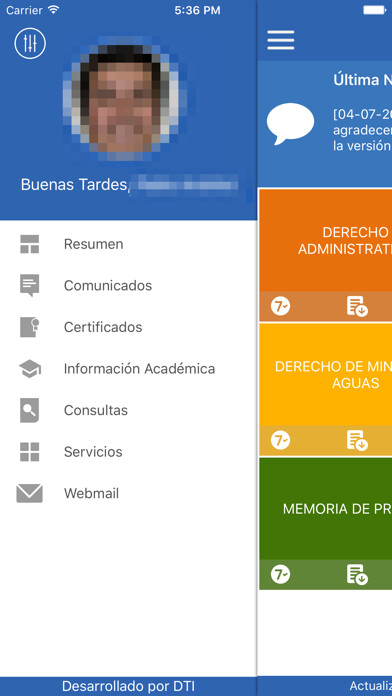Tap grades icon under Memoria de Prueba
392x696 pixels.
281,575
